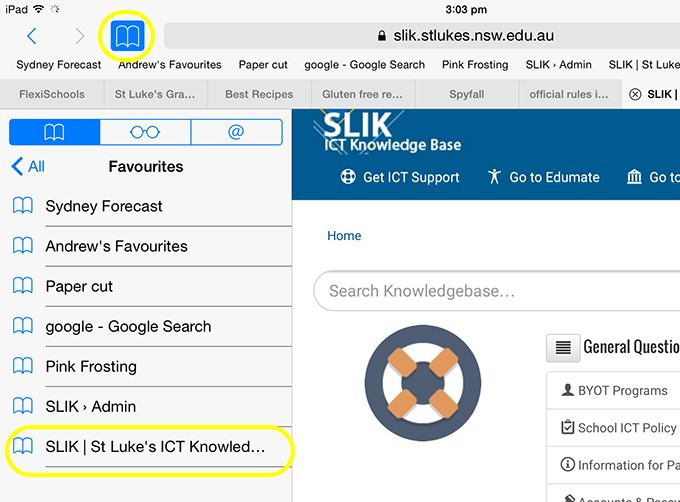Close the current SLIK tab
The width and height of the screenshot is (680, 502).
point(635,95)
